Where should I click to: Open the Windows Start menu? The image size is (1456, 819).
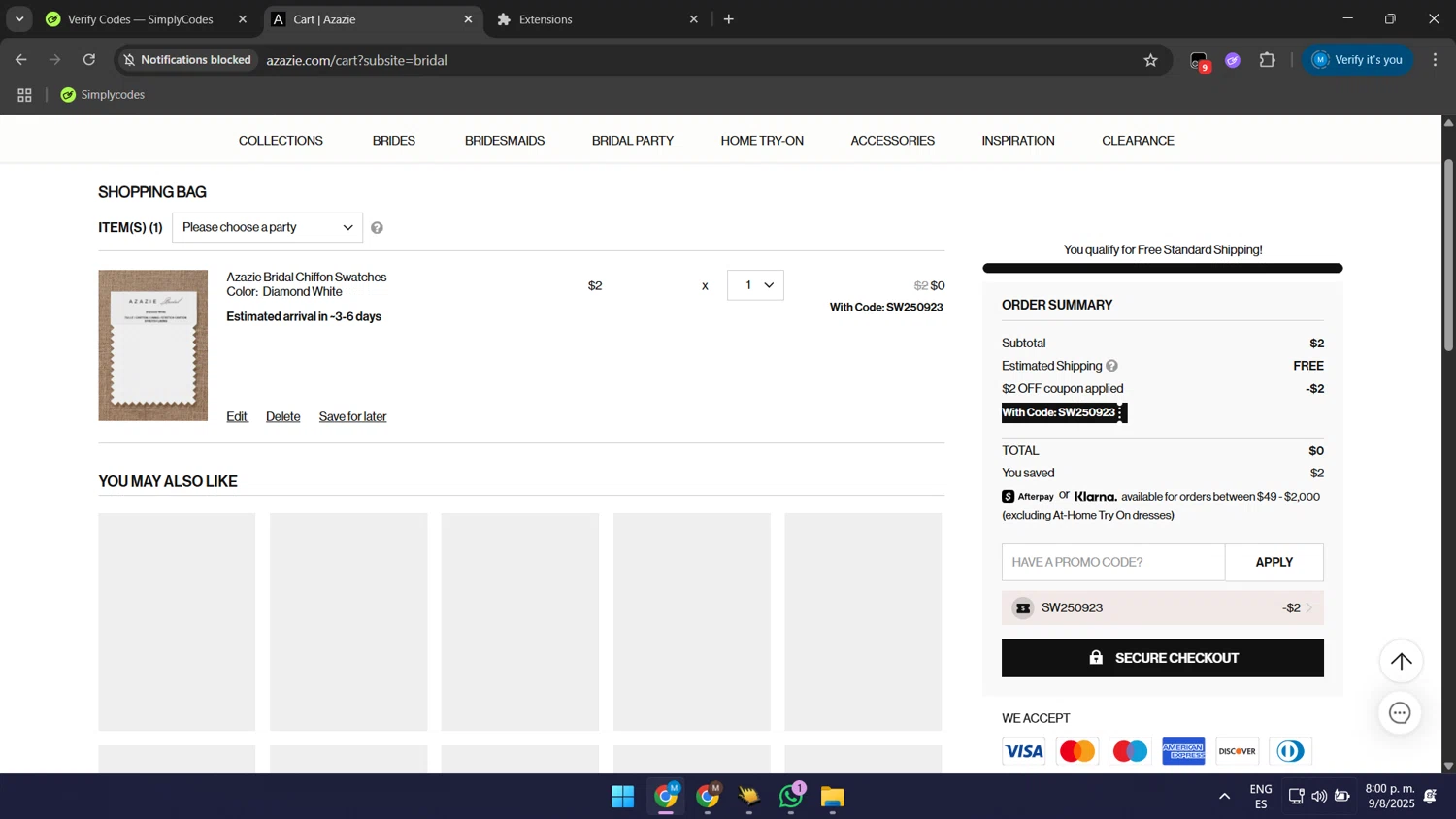tap(622, 797)
